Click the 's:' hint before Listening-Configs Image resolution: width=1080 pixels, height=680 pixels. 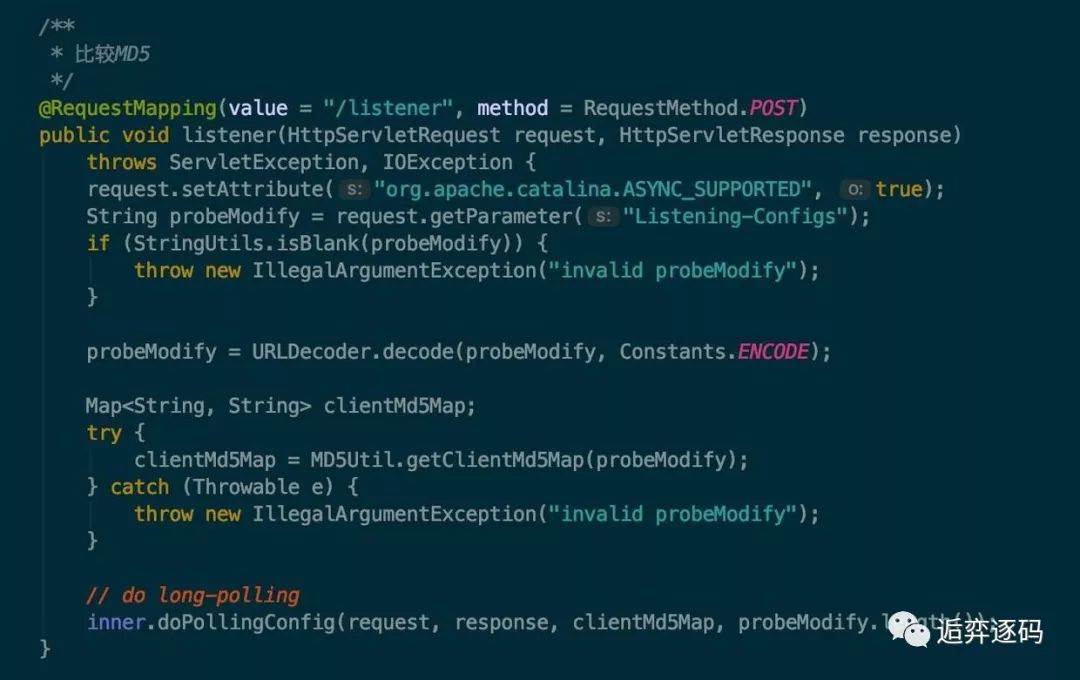coord(603,217)
